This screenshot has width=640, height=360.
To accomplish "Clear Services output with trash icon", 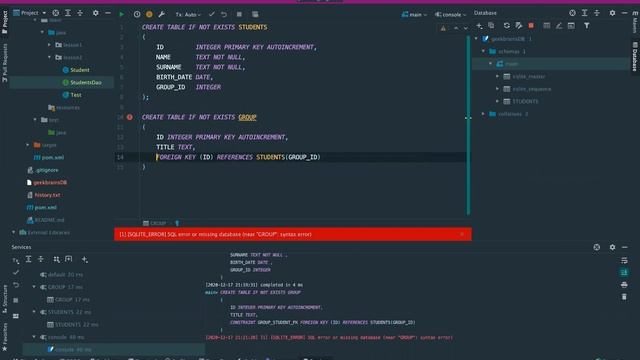I will click(x=624, y=297).
